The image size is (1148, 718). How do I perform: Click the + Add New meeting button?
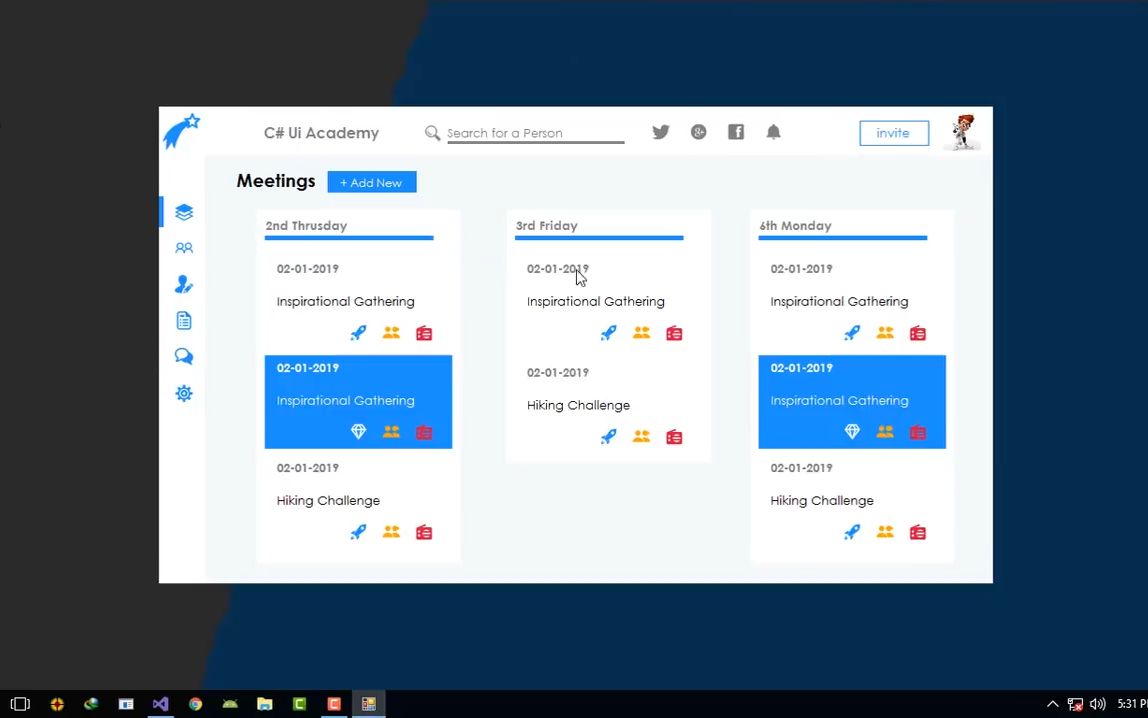point(372,182)
